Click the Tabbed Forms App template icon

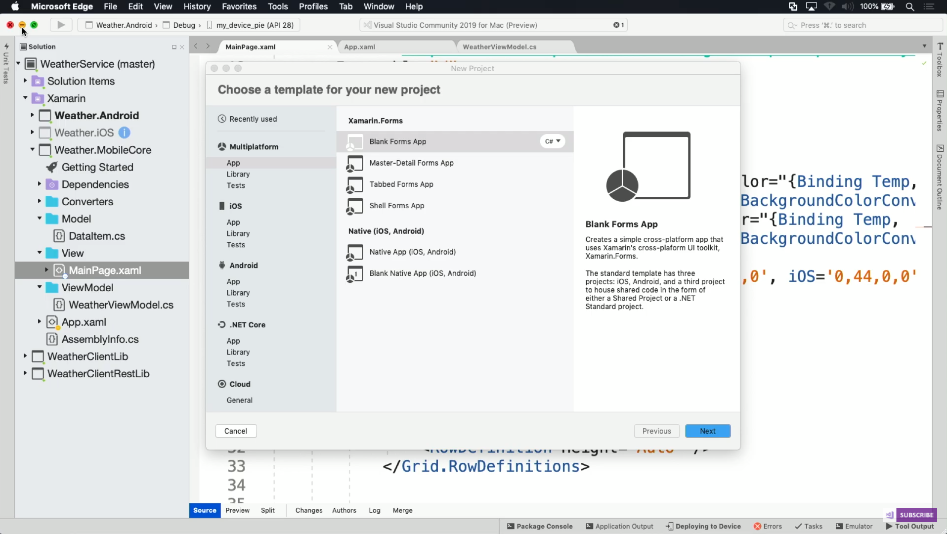click(x=355, y=185)
